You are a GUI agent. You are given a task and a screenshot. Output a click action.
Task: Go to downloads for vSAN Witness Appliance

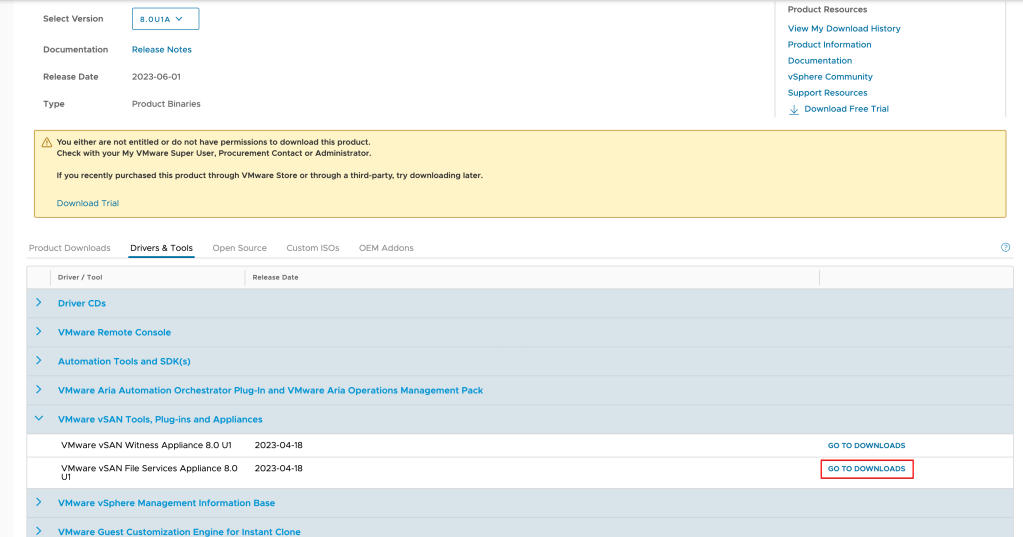coord(866,445)
